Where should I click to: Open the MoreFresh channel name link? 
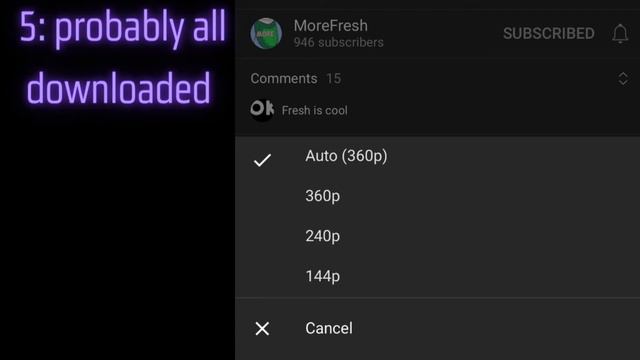coord(331,26)
